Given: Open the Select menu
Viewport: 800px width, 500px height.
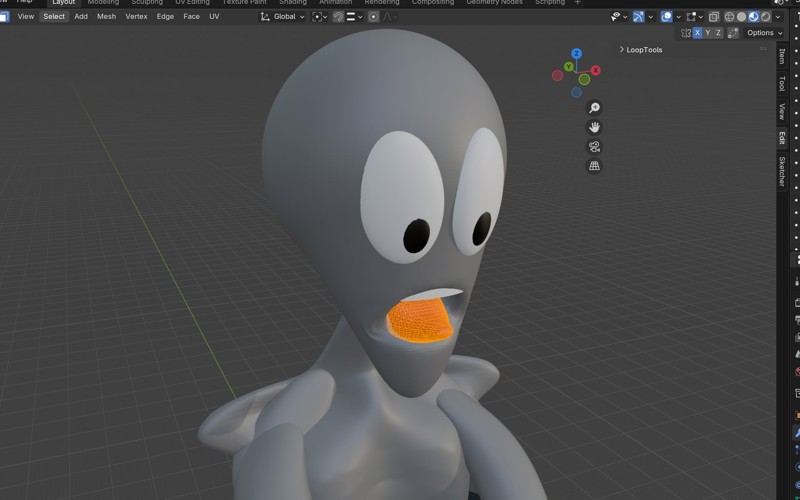Looking at the screenshot, I should 54,17.
